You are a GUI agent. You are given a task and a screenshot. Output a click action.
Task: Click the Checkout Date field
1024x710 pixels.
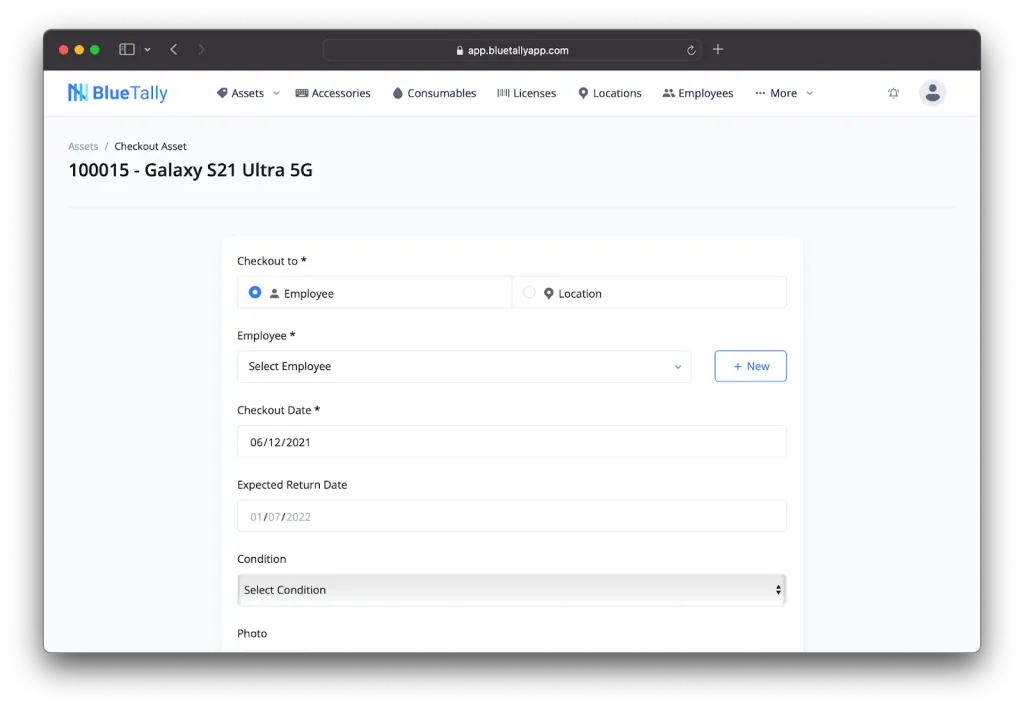point(512,442)
